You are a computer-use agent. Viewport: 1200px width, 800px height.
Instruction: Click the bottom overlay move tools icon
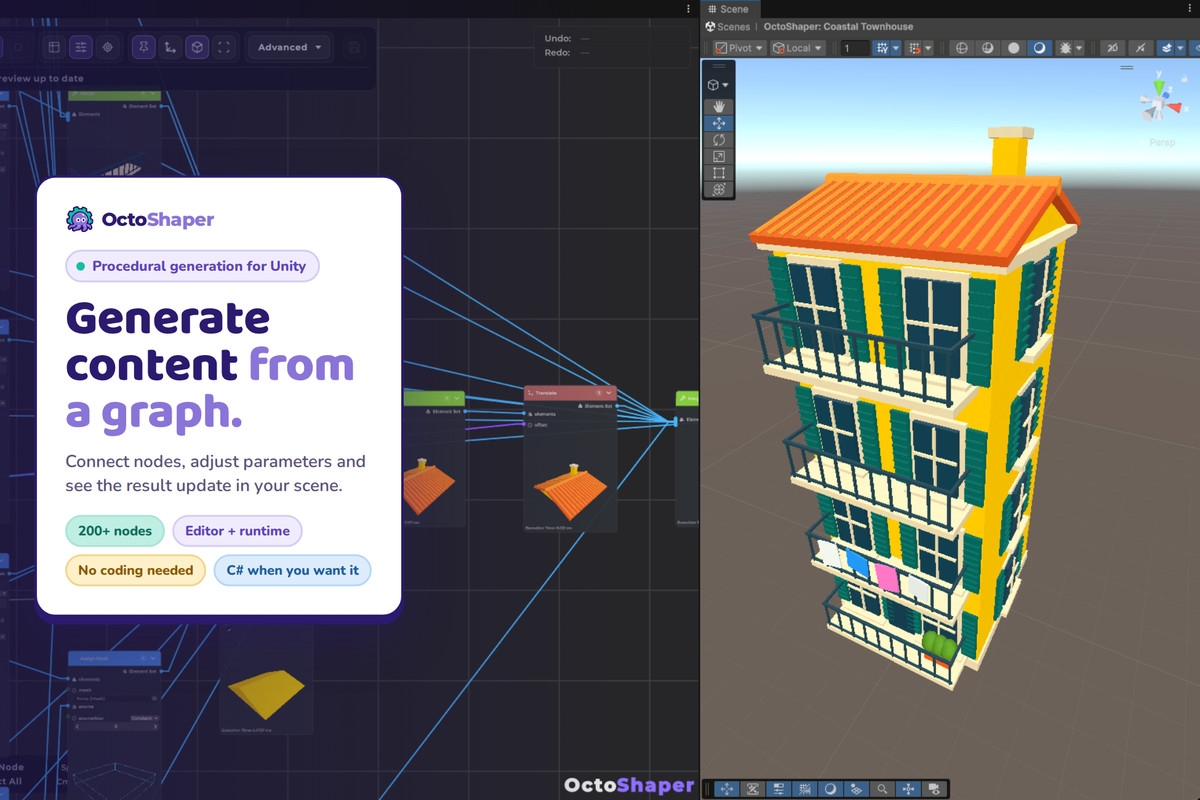[727, 789]
